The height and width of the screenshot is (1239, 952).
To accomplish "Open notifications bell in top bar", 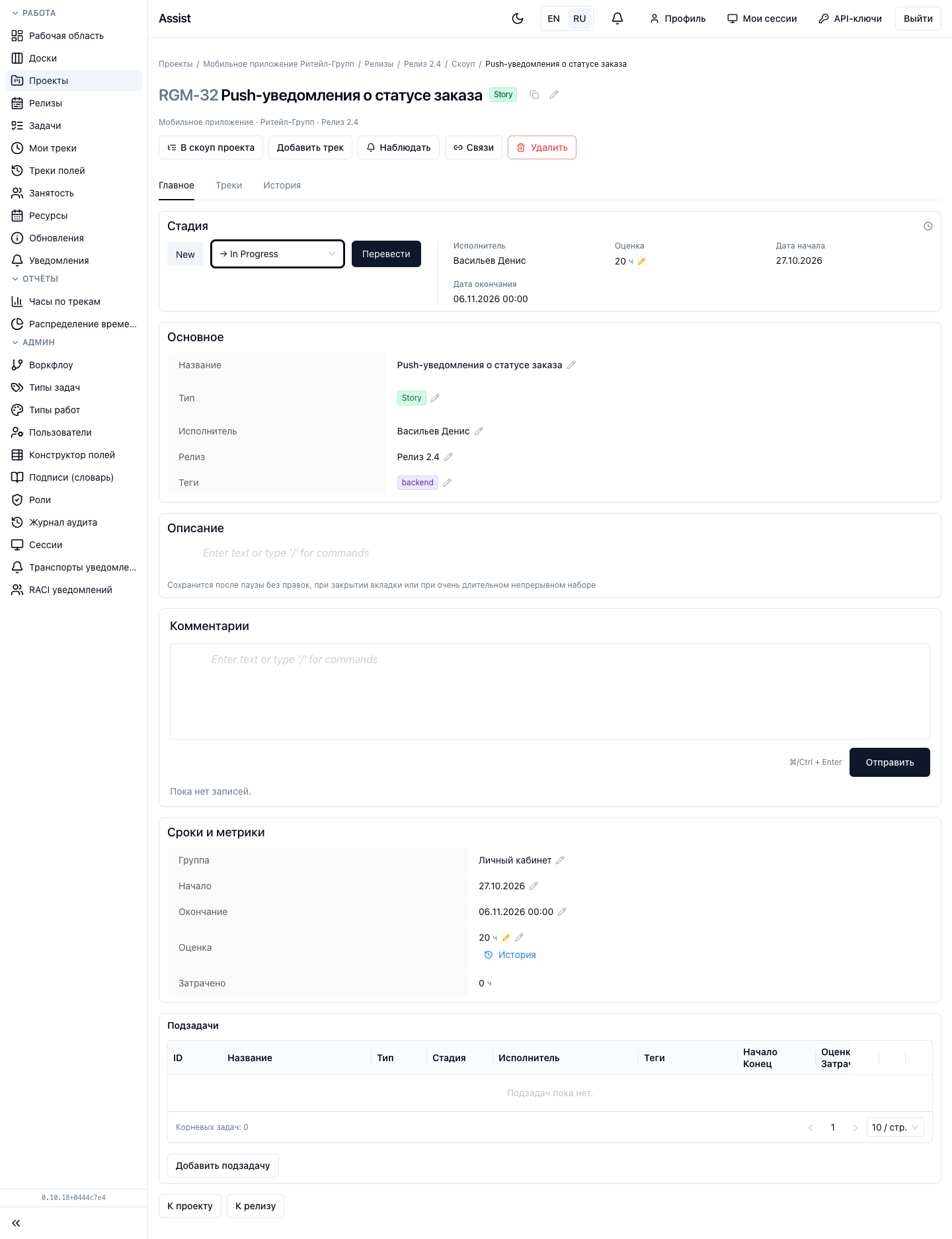I will [617, 19].
